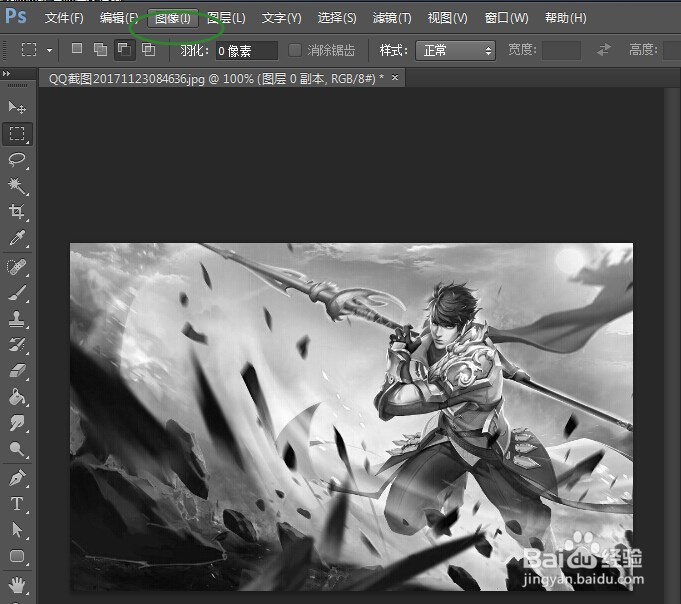This screenshot has height=604, width=681.
Task: Close the QQ截图20171123084636.jpg document tab
Action: pos(395,77)
